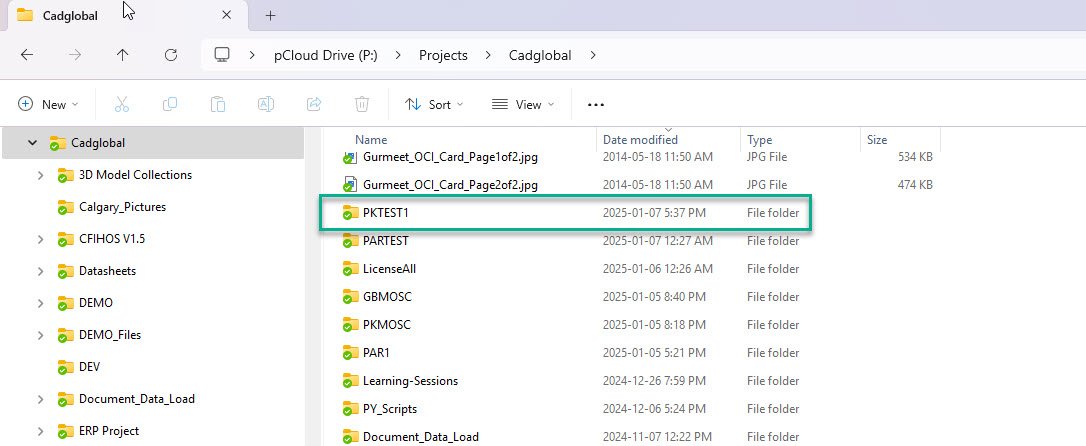Open the See more ellipsis menu

click(x=596, y=104)
